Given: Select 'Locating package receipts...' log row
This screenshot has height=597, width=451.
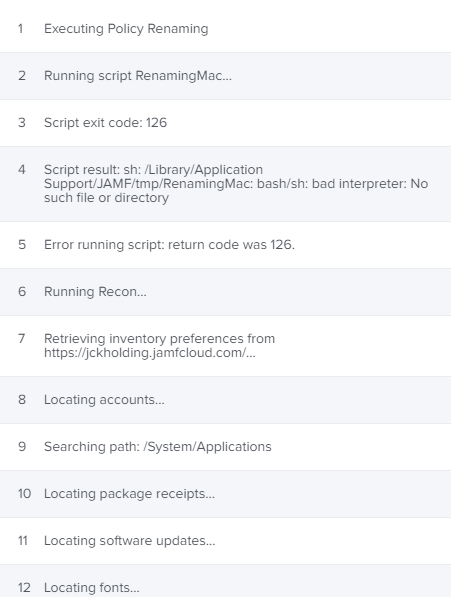Looking at the screenshot, I should (x=129, y=494).
